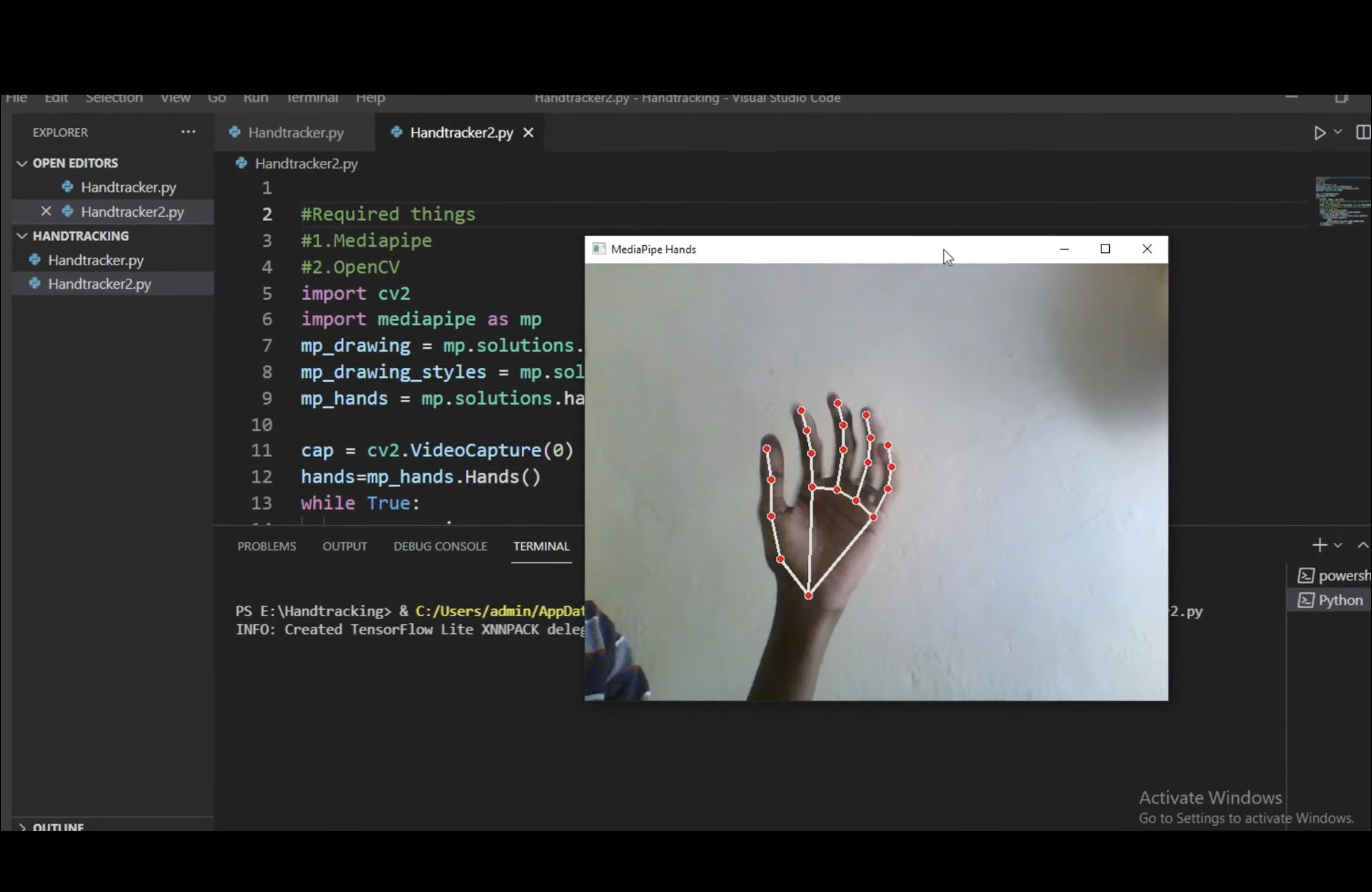Close the MediaPipe Hands window
This screenshot has width=1372, height=892.
(x=1147, y=249)
